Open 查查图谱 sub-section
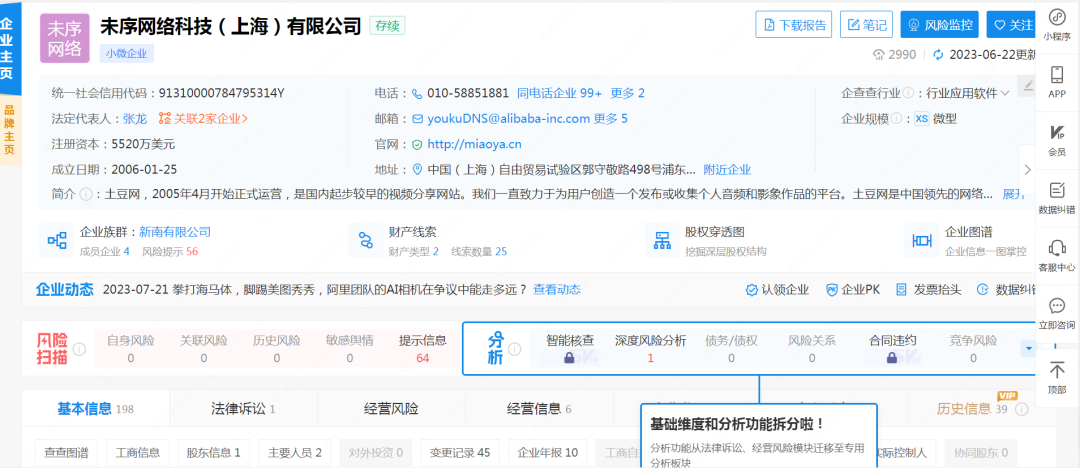 pyautogui.click(x=67, y=453)
